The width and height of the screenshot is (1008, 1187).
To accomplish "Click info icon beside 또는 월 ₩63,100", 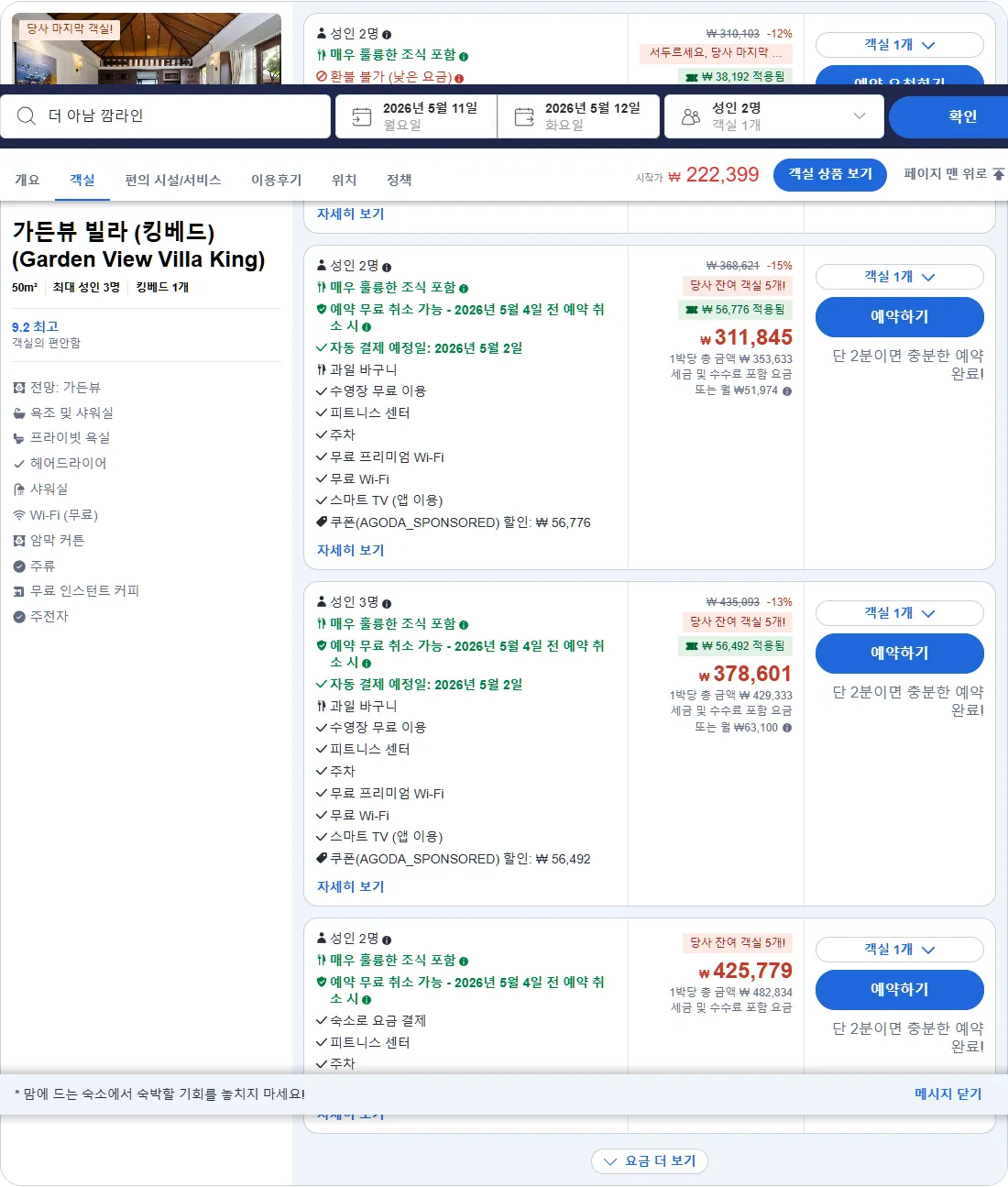I will coord(787,728).
